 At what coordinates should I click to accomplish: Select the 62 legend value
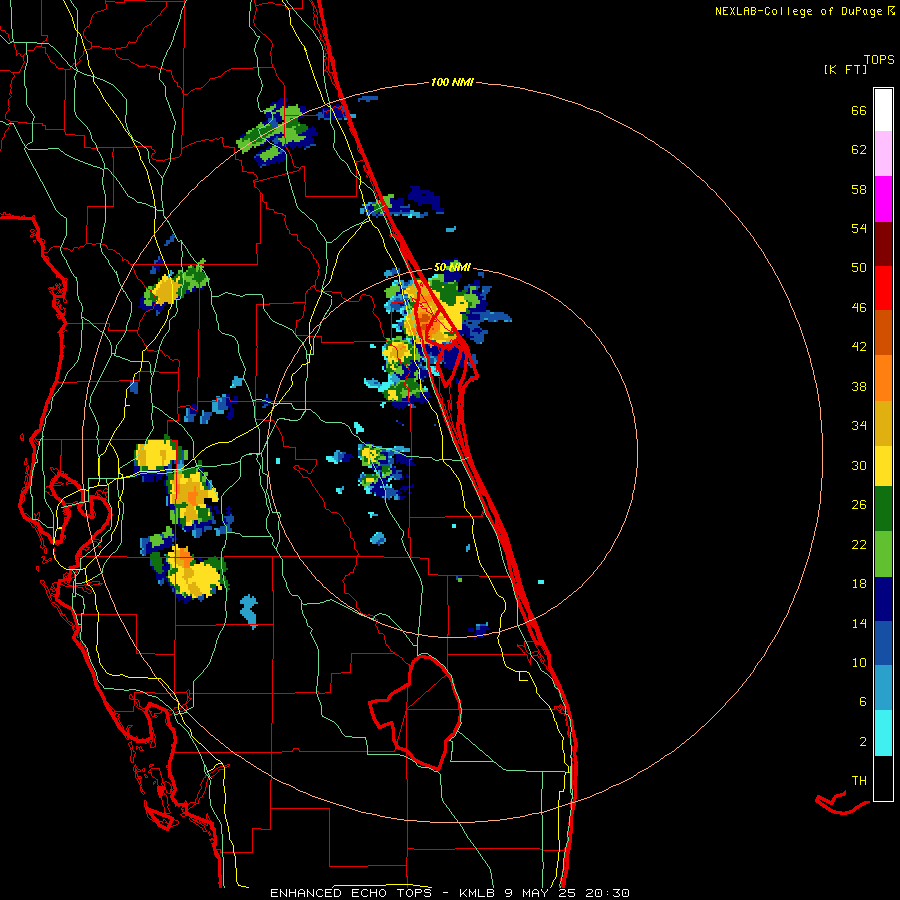click(859, 149)
